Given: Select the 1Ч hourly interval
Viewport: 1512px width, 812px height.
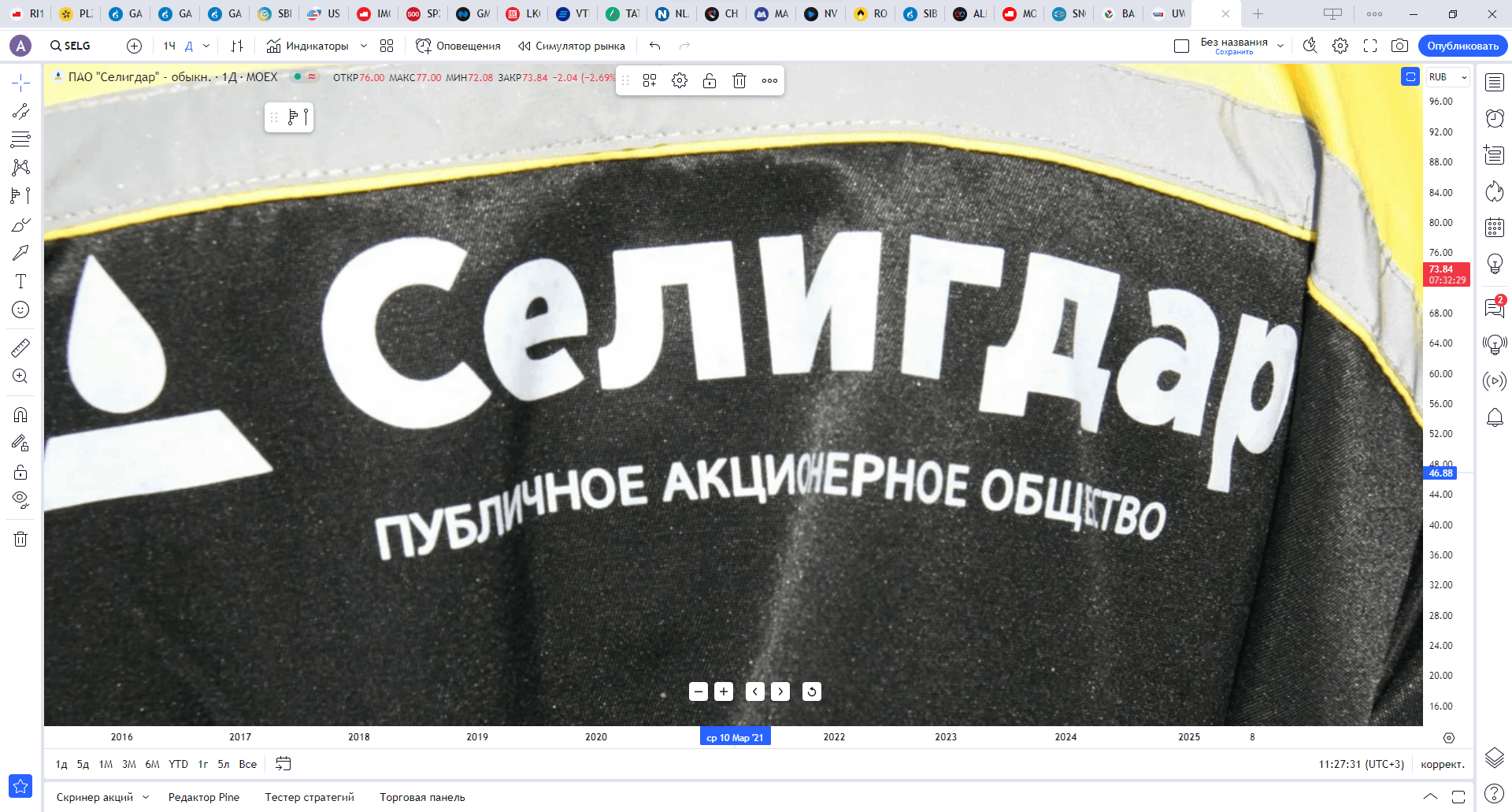Looking at the screenshot, I should [x=169, y=46].
